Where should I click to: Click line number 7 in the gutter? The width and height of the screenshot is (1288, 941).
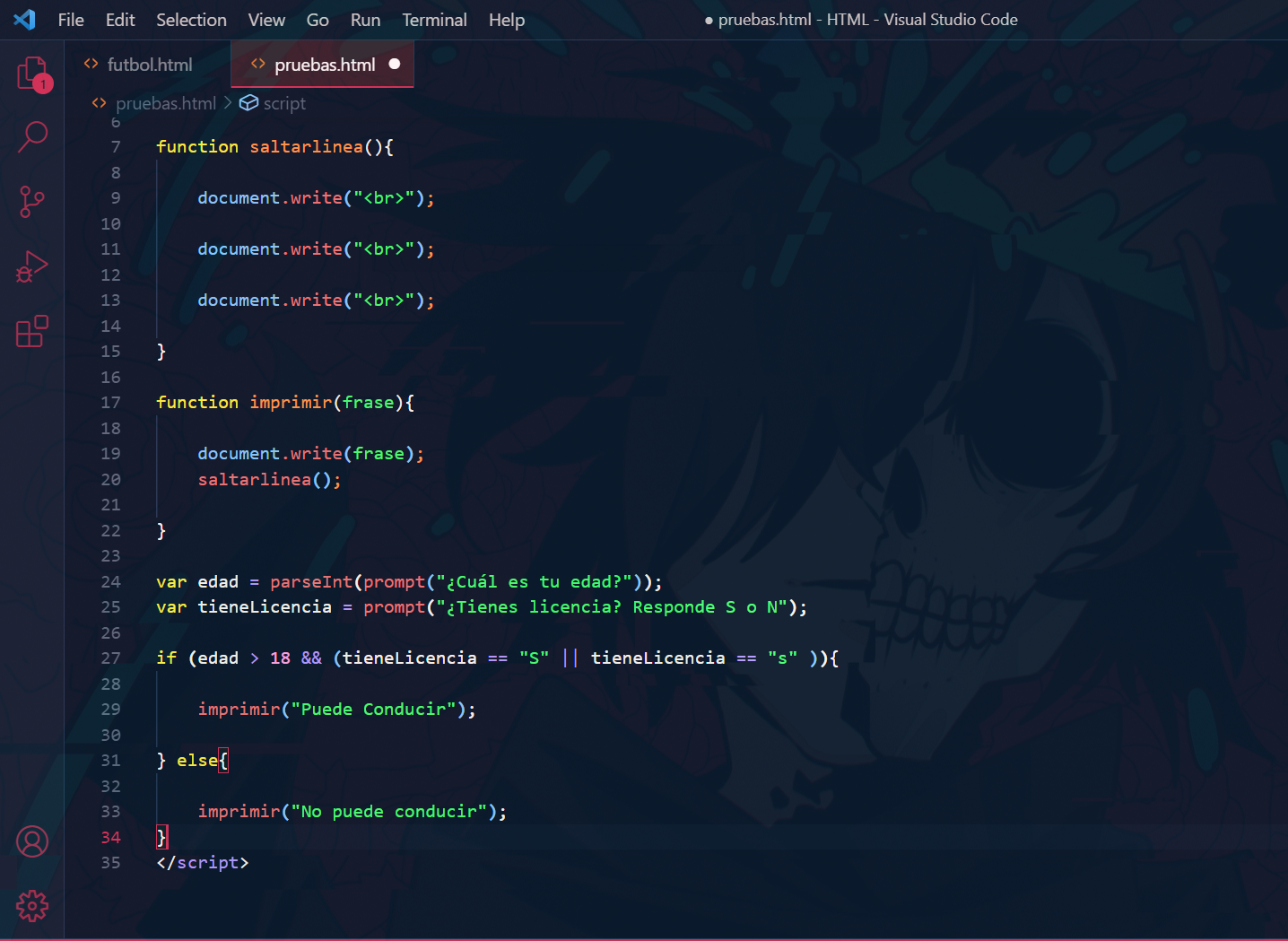116,146
